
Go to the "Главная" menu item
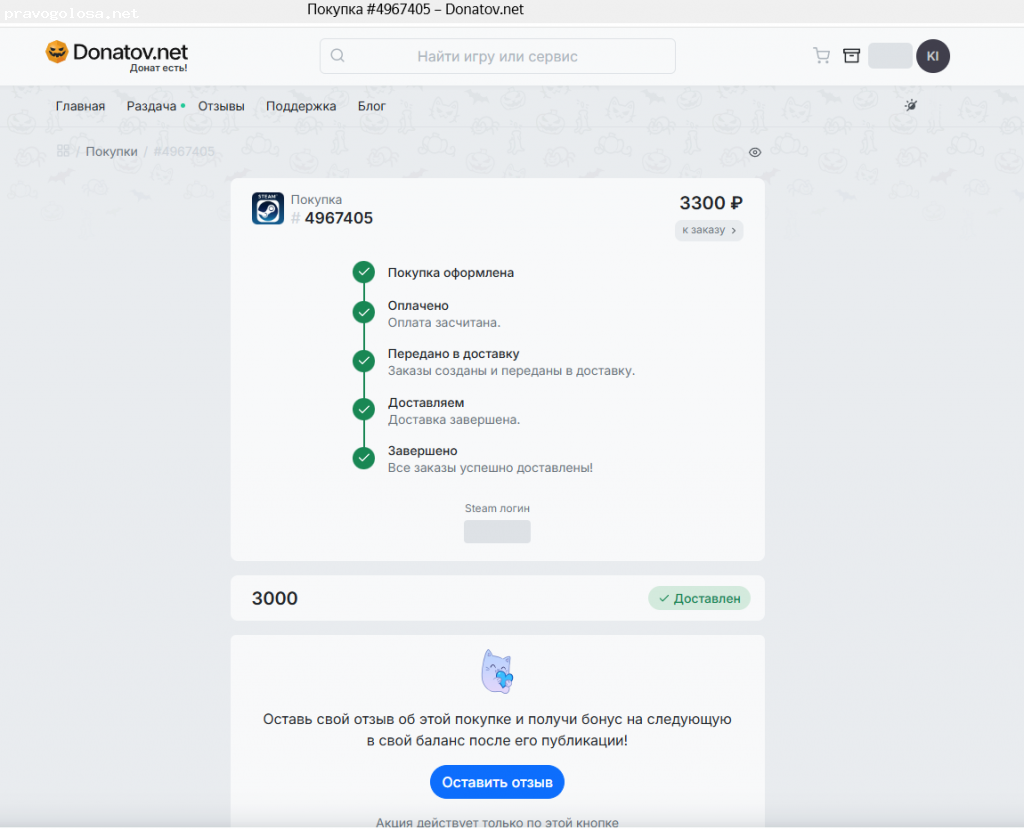tap(80, 106)
